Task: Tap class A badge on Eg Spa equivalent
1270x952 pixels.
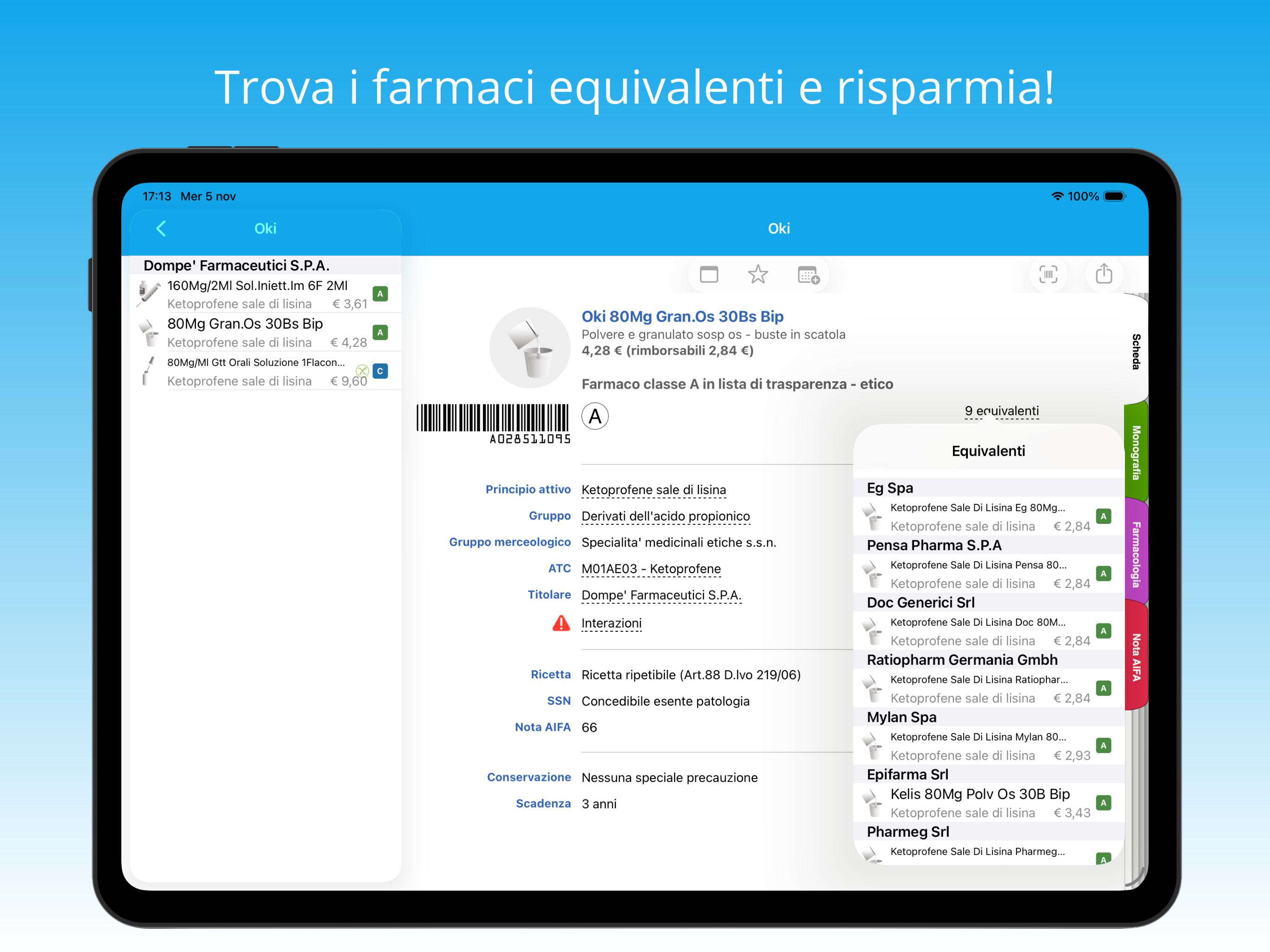Action: (x=1103, y=516)
